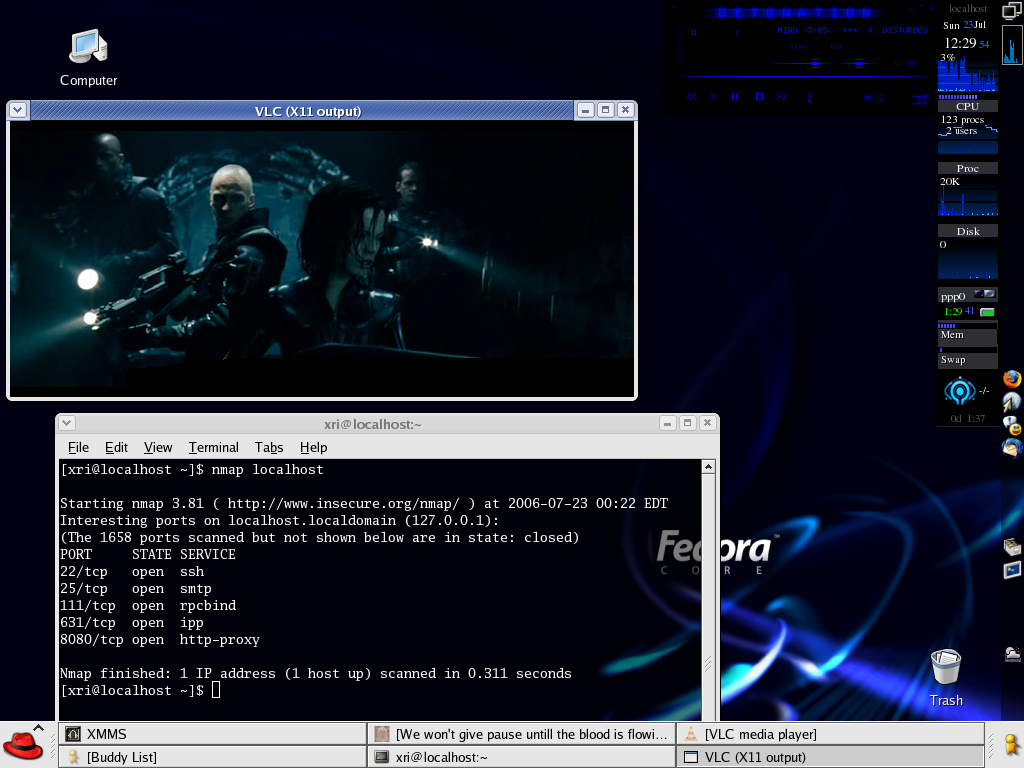Click the weather applet icon

tap(1013, 654)
